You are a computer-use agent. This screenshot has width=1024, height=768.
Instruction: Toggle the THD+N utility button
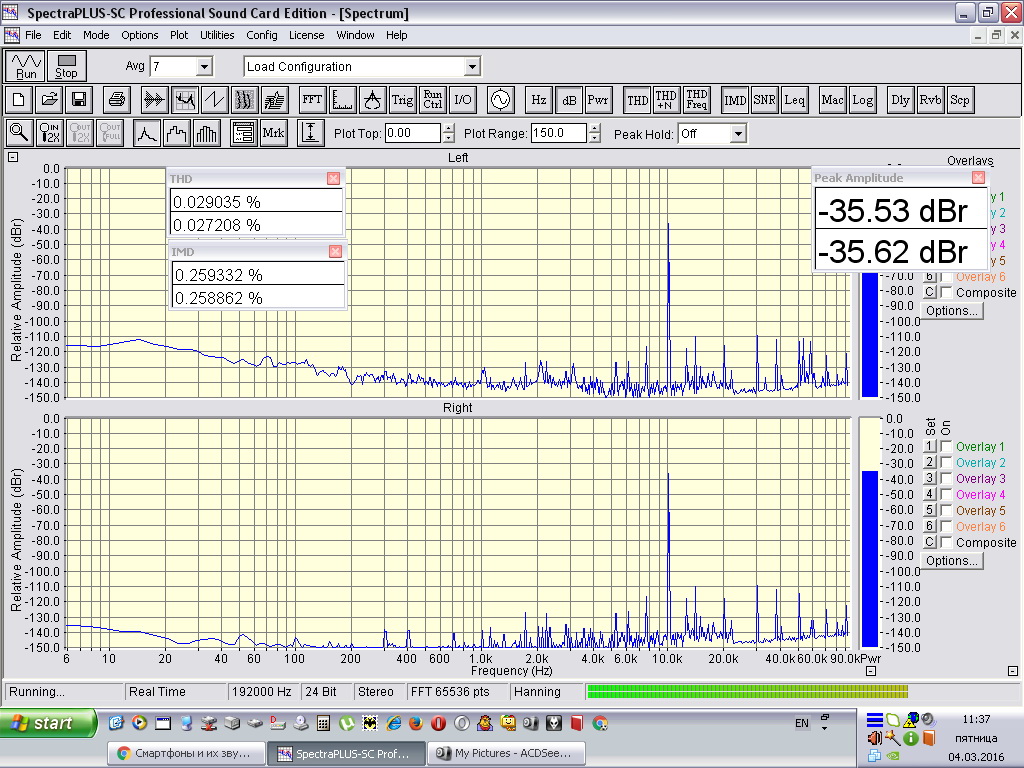[666, 99]
